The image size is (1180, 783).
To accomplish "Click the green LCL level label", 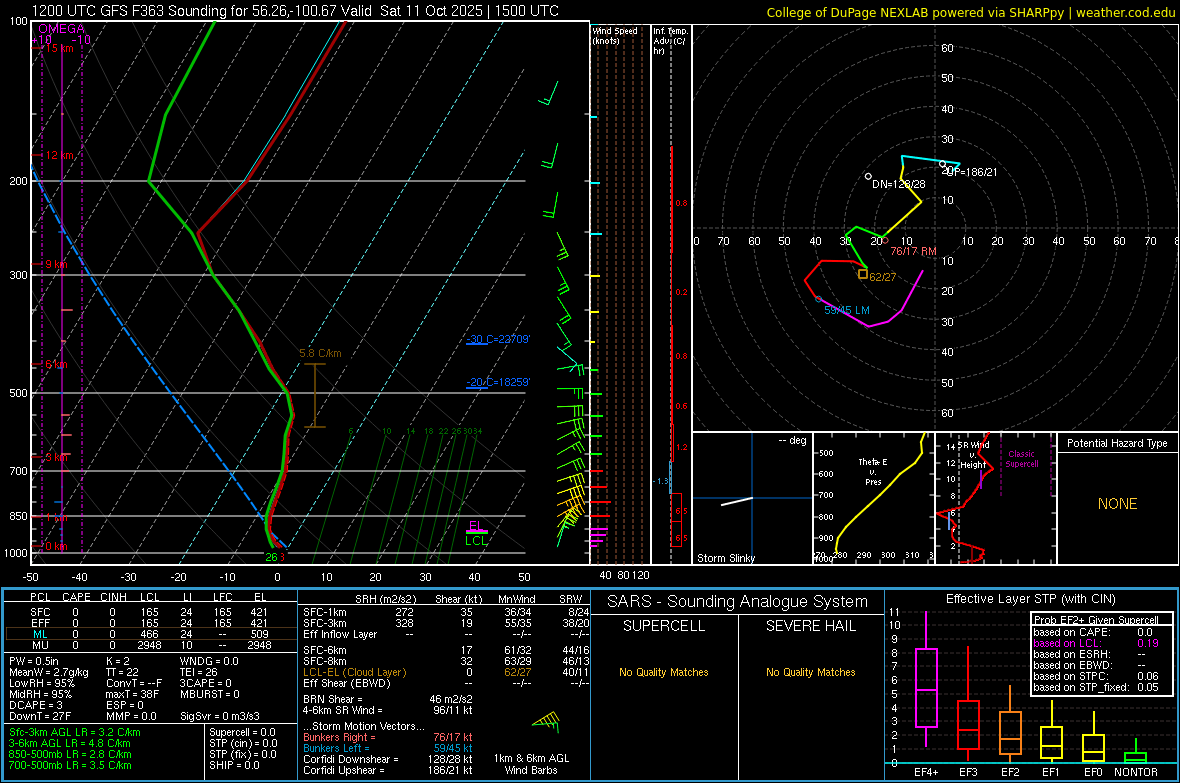I will tap(476, 541).
